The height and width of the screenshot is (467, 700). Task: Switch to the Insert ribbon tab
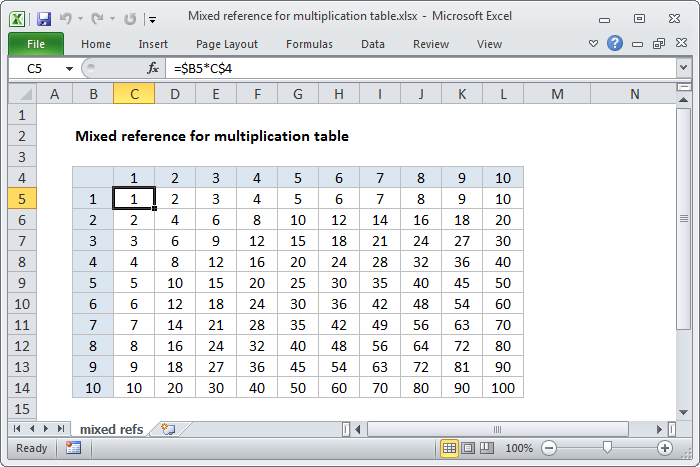[153, 44]
